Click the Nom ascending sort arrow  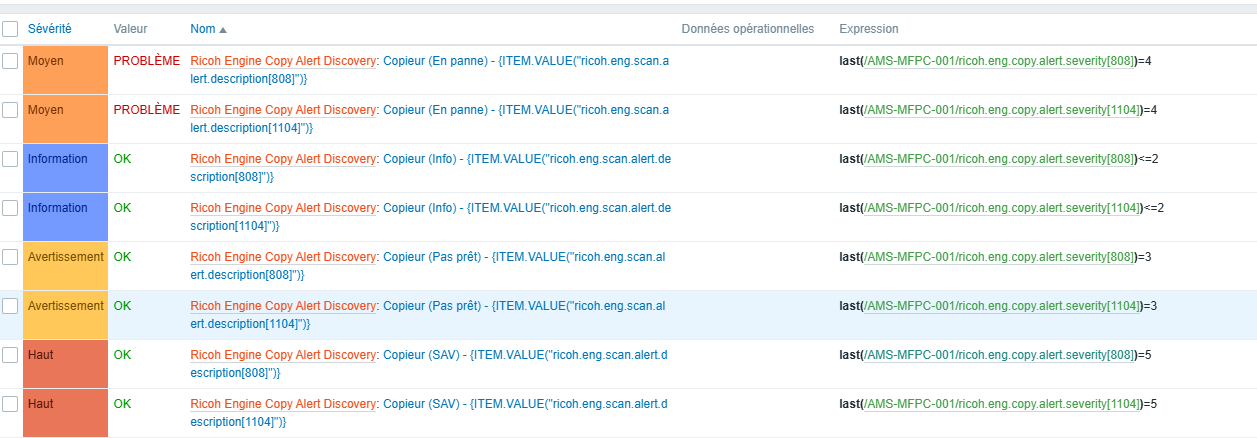tap(222, 30)
